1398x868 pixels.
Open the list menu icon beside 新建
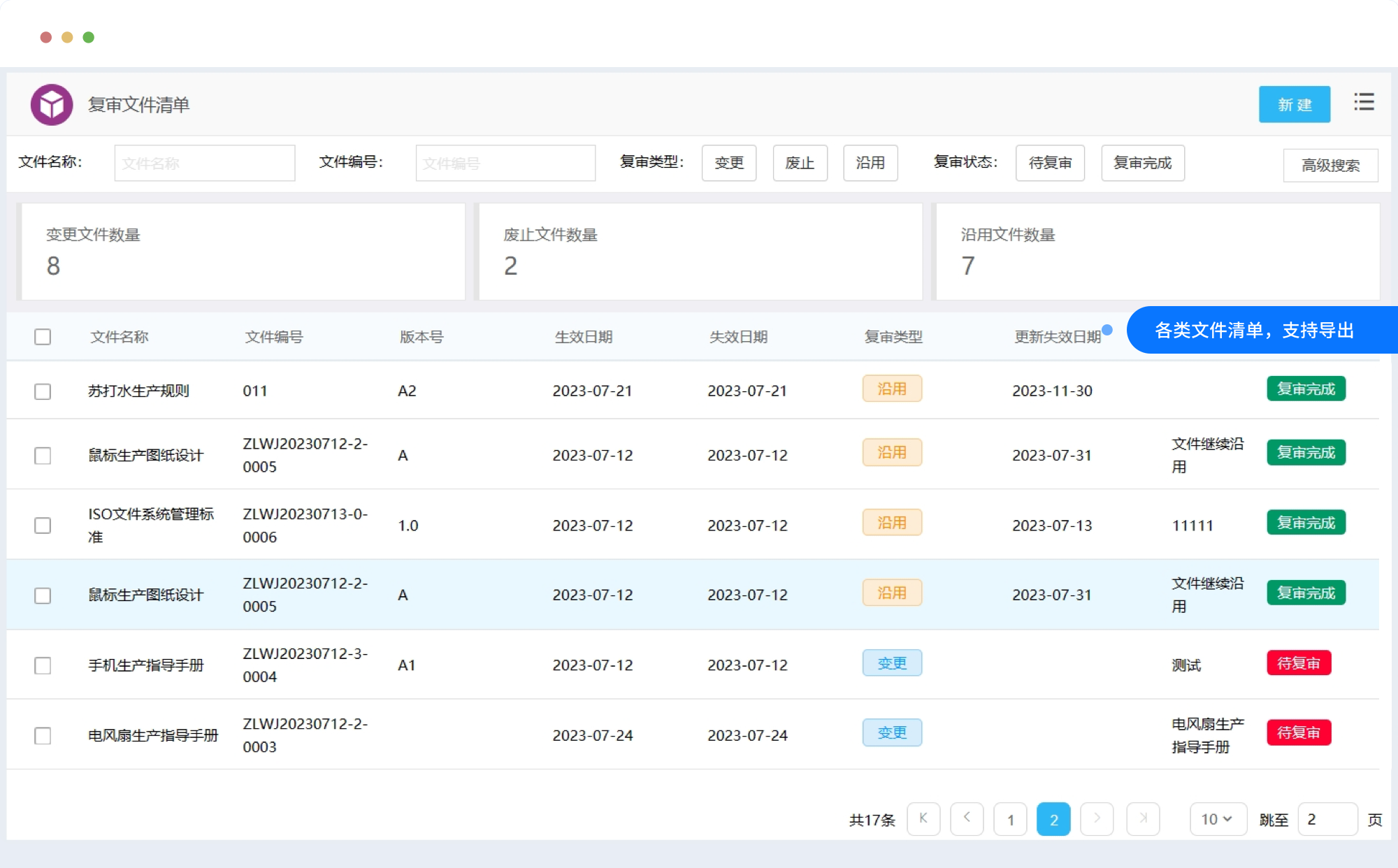click(x=1363, y=102)
